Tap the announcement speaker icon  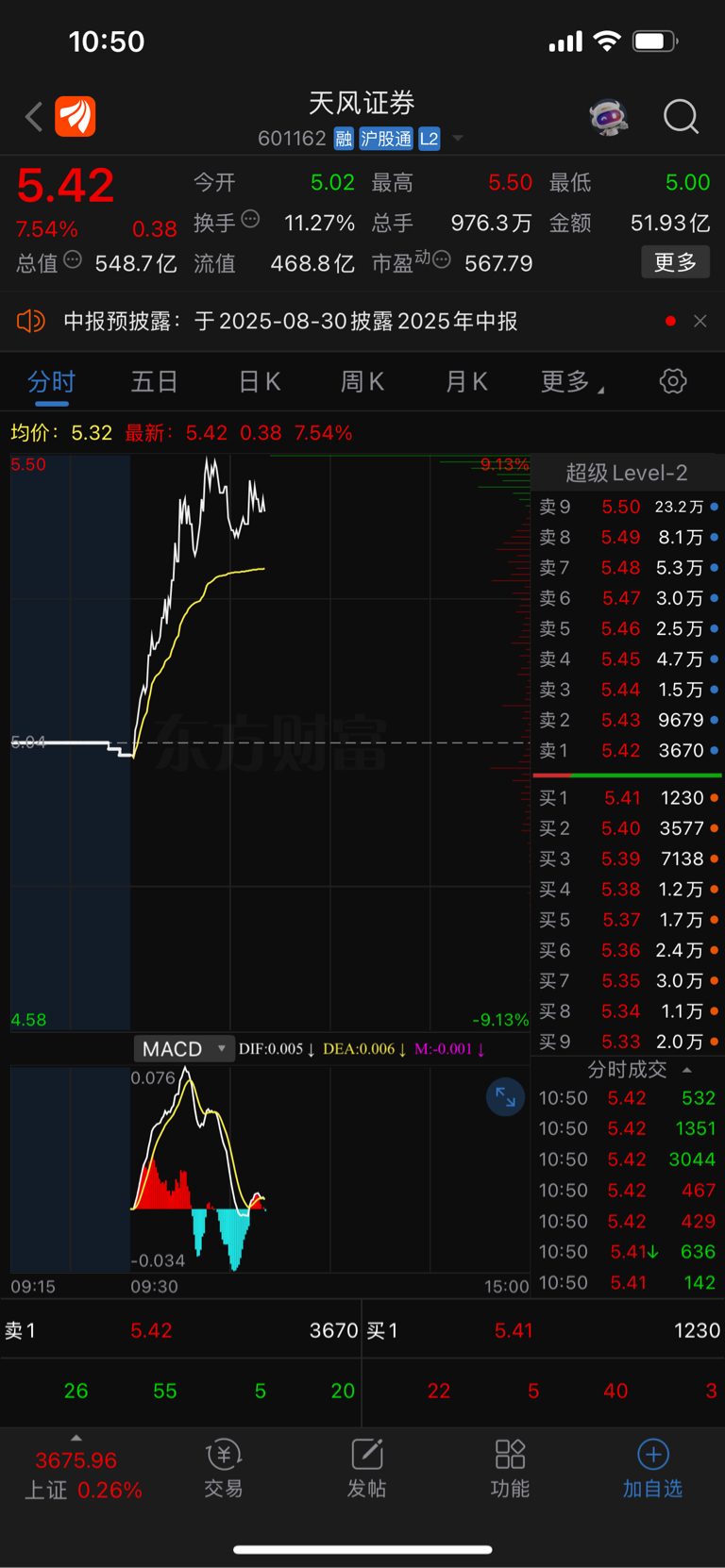pyautogui.click(x=30, y=321)
